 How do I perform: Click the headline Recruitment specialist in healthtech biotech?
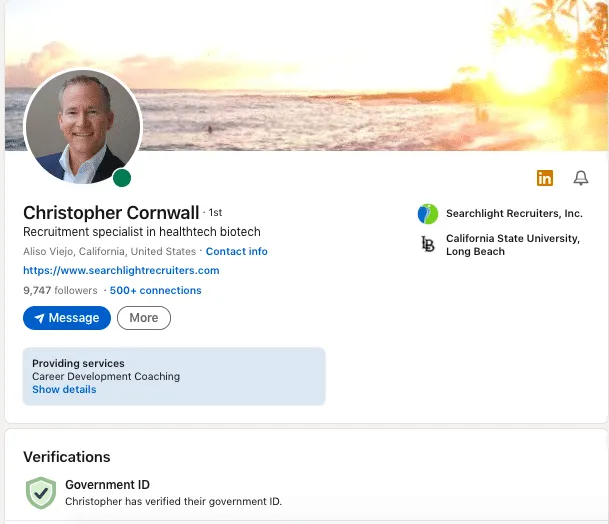[142, 232]
